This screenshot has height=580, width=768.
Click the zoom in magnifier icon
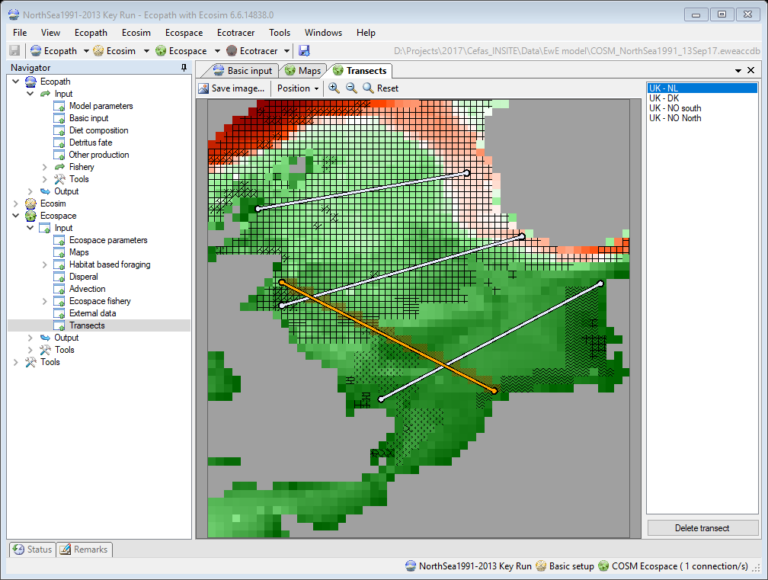point(334,88)
